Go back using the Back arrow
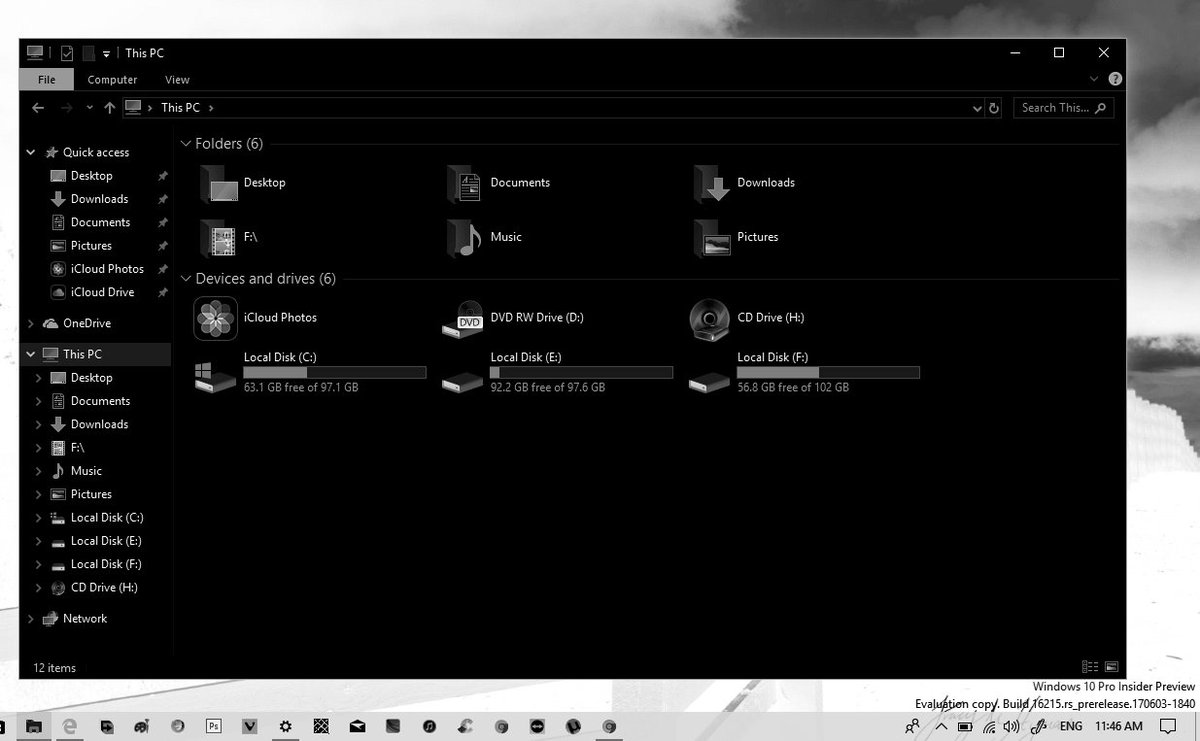This screenshot has height=741, width=1200. [x=38, y=108]
